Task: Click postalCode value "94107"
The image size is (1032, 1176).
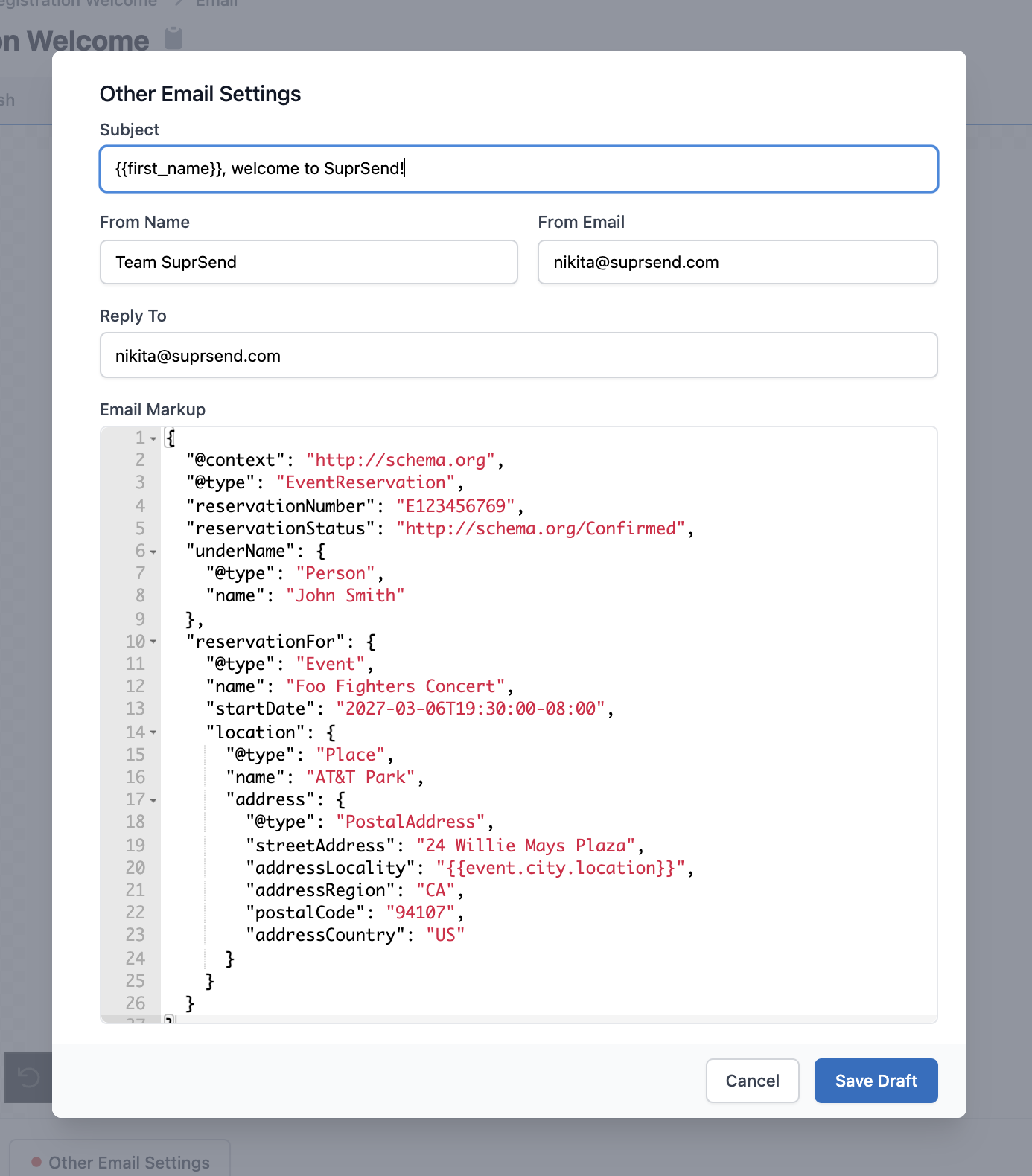Action: click(421, 913)
